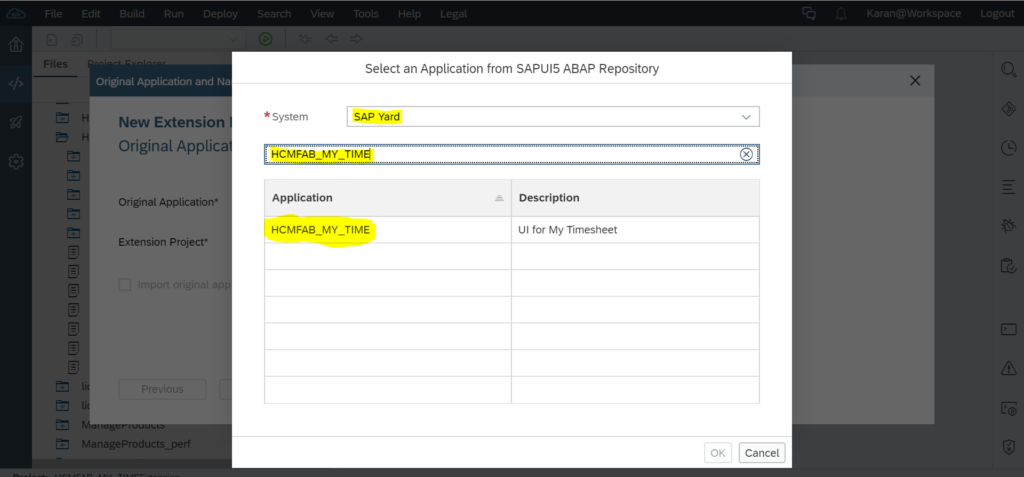Click Previous in the New Extension wizard

pos(162,389)
